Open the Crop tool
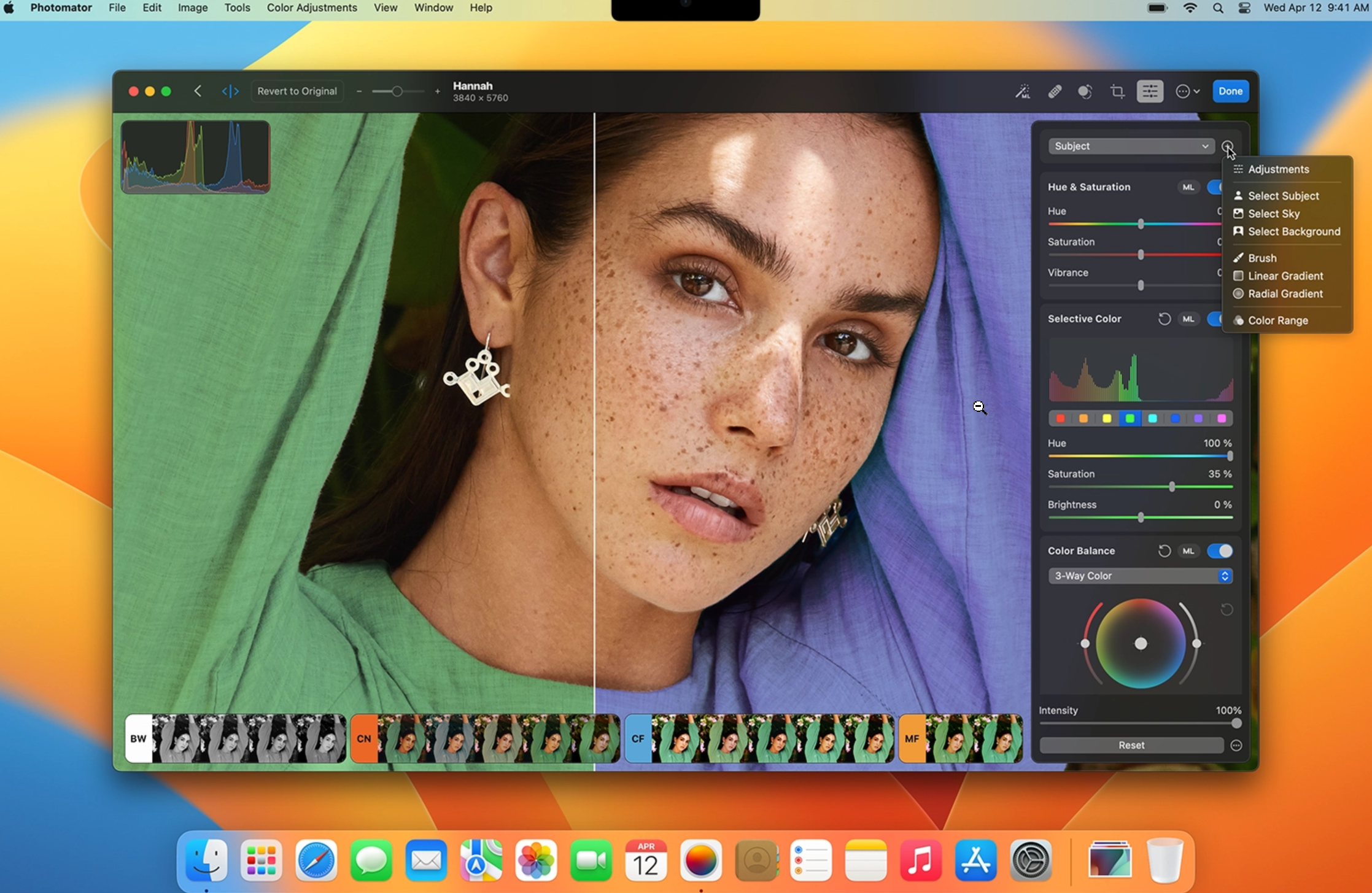1372x893 pixels. (1117, 91)
